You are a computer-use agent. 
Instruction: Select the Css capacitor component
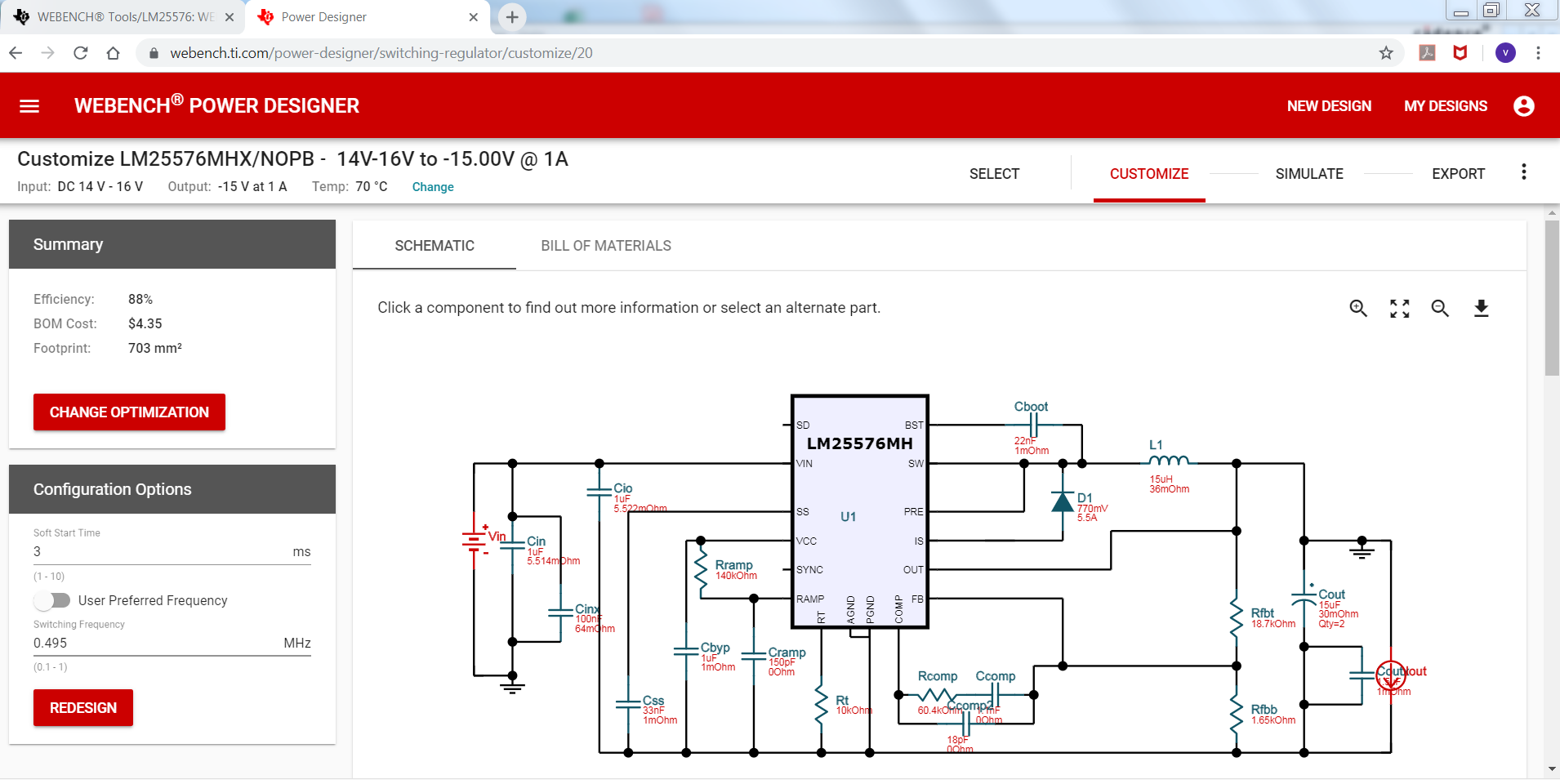pyautogui.click(x=628, y=705)
